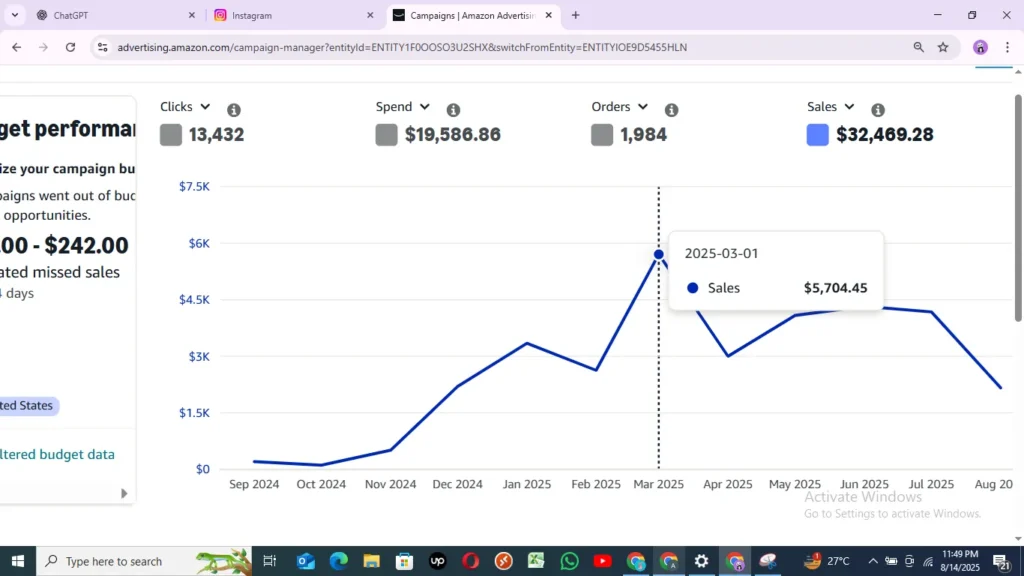The width and height of the screenshot is (1024, 576).
Task: Click the info icon next to Sales
Action: pyautogui.click(x=878, y=110)
